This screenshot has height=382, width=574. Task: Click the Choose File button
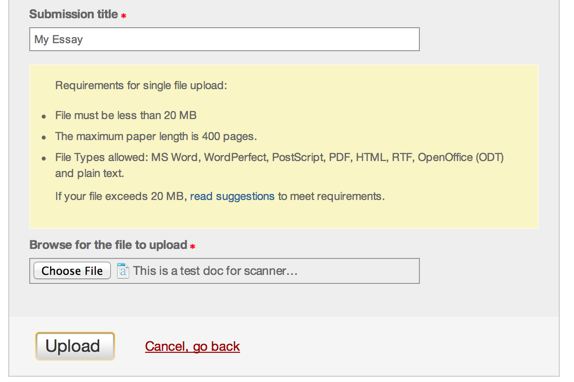[72, 271]
